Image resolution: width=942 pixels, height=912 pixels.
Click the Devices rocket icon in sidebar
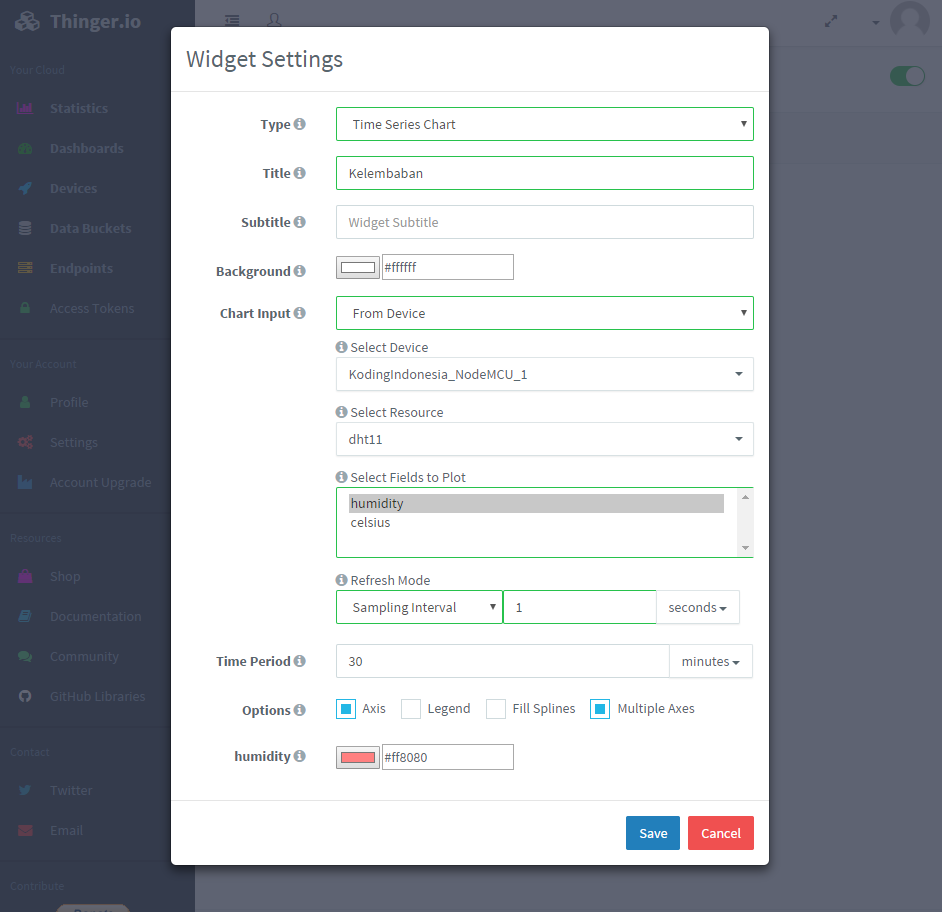tap(25, 188)
